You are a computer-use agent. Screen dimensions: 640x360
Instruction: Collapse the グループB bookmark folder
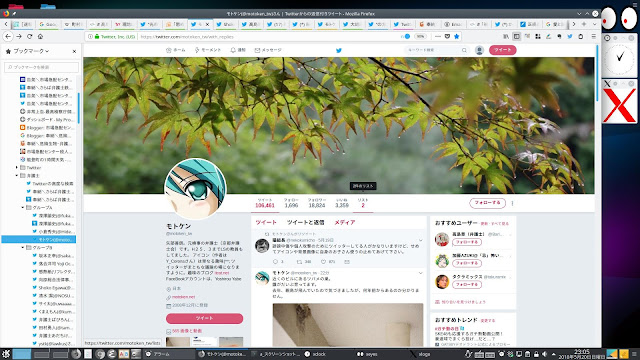pos(23,247)
